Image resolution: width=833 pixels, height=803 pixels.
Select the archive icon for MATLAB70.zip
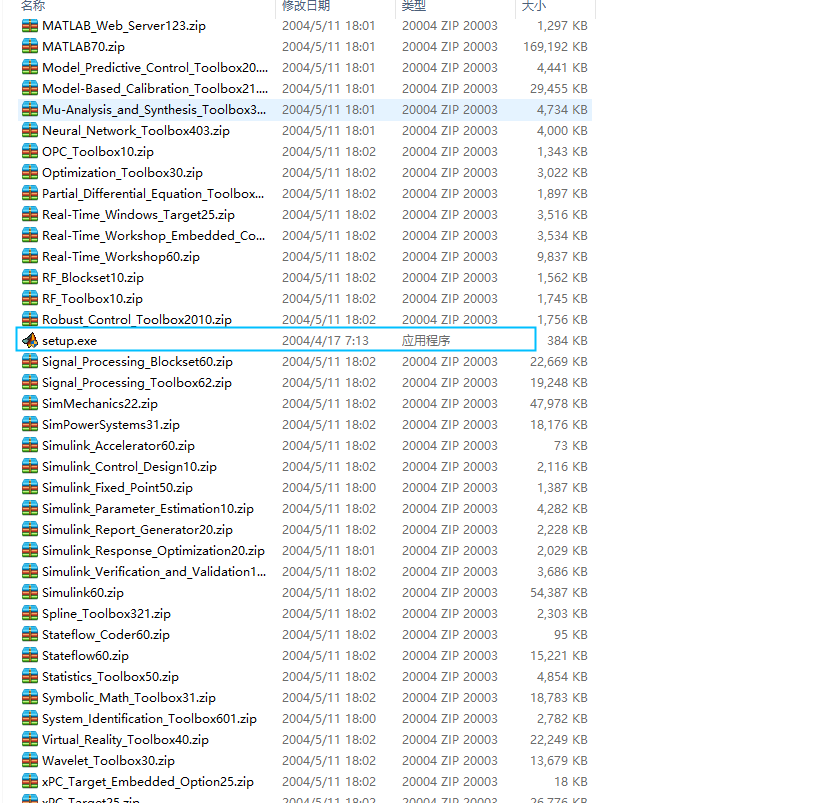pos(30,47)
